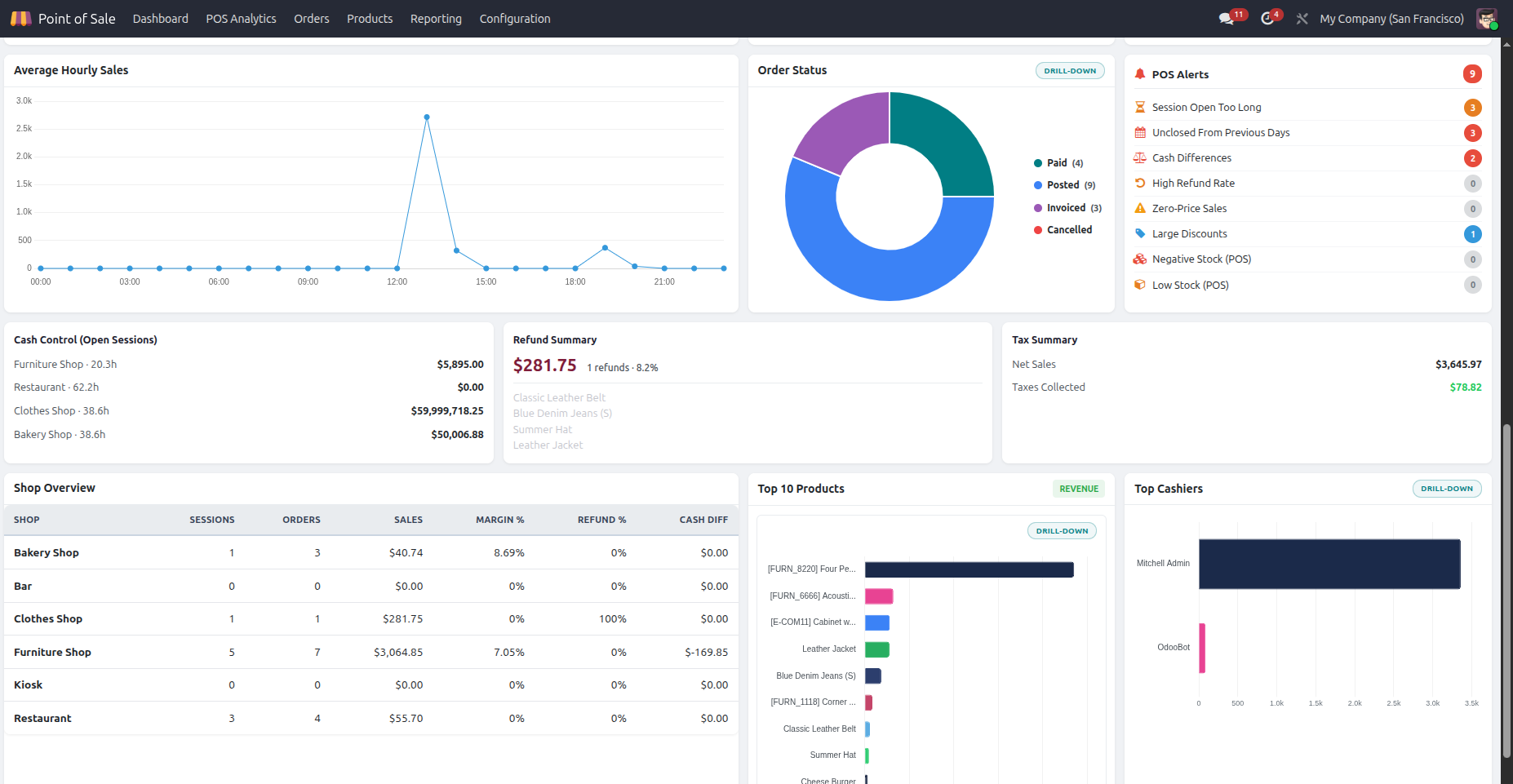
Task: Click the Zero-Price Sales warning icon
Action: [1140, 208]
